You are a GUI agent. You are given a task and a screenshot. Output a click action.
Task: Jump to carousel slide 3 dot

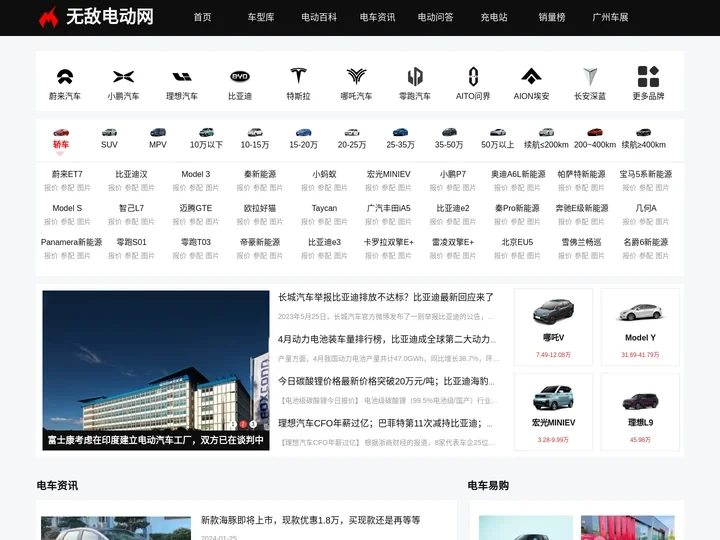tap(253, 424)
